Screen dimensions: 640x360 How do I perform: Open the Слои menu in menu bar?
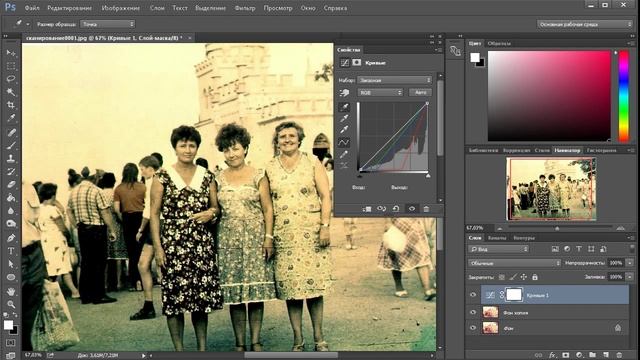pyautogui.click(x=157, y=8)
